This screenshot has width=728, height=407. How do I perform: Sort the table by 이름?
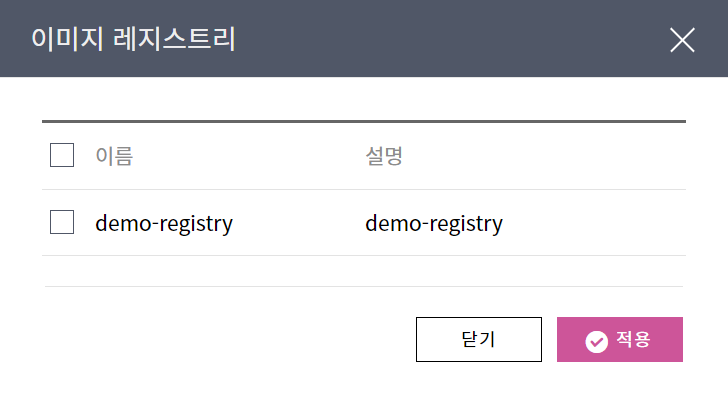(x=114, y=156)
